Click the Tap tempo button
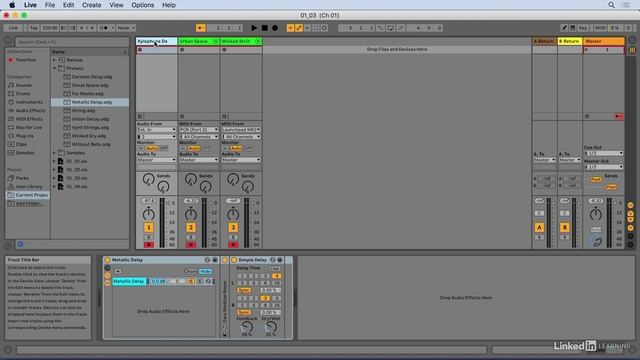Image resolution: width=640 pixels, height=360 pixels. pos(34,28)
